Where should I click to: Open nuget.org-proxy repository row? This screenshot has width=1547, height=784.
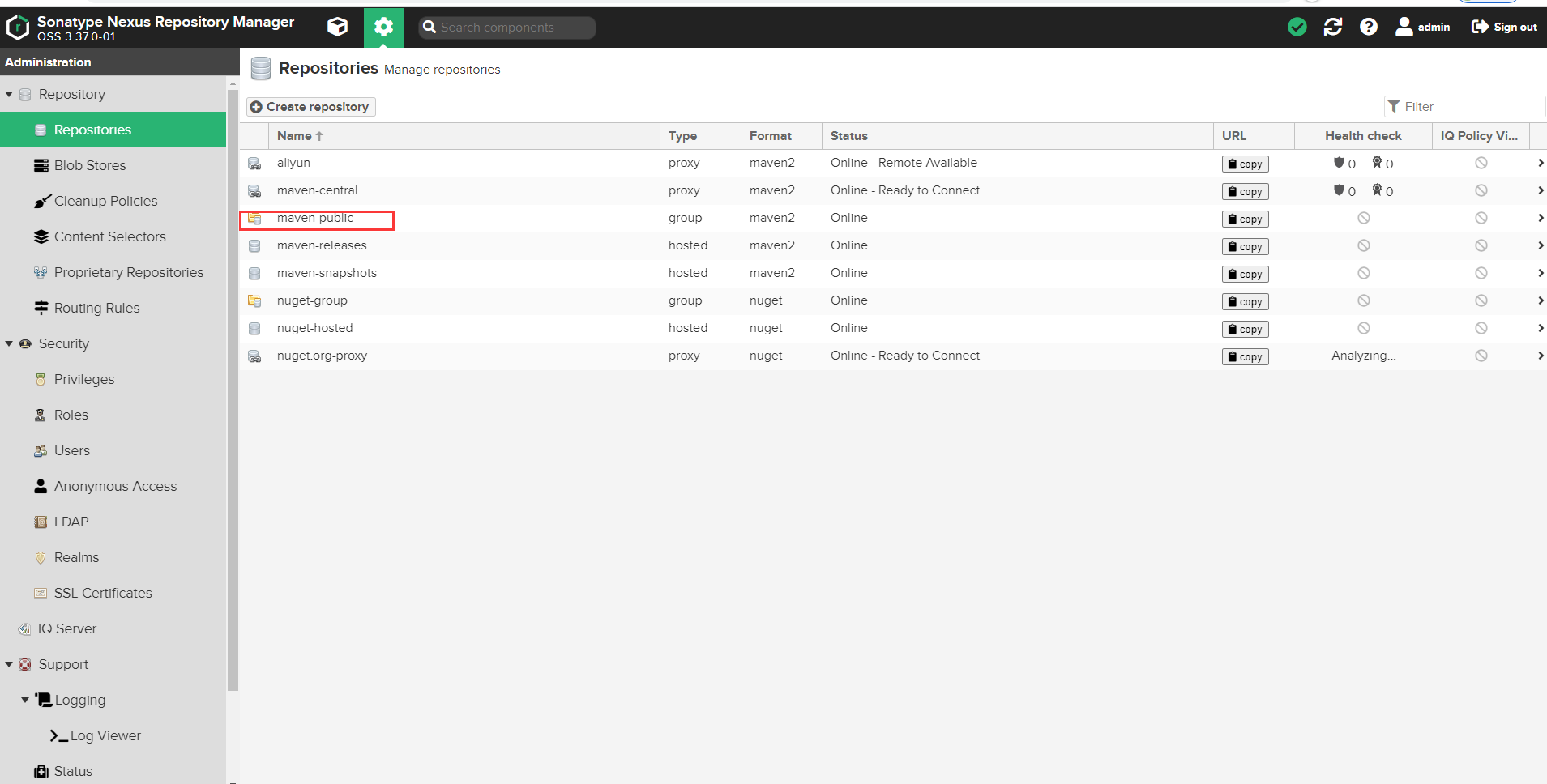point(893,356)
